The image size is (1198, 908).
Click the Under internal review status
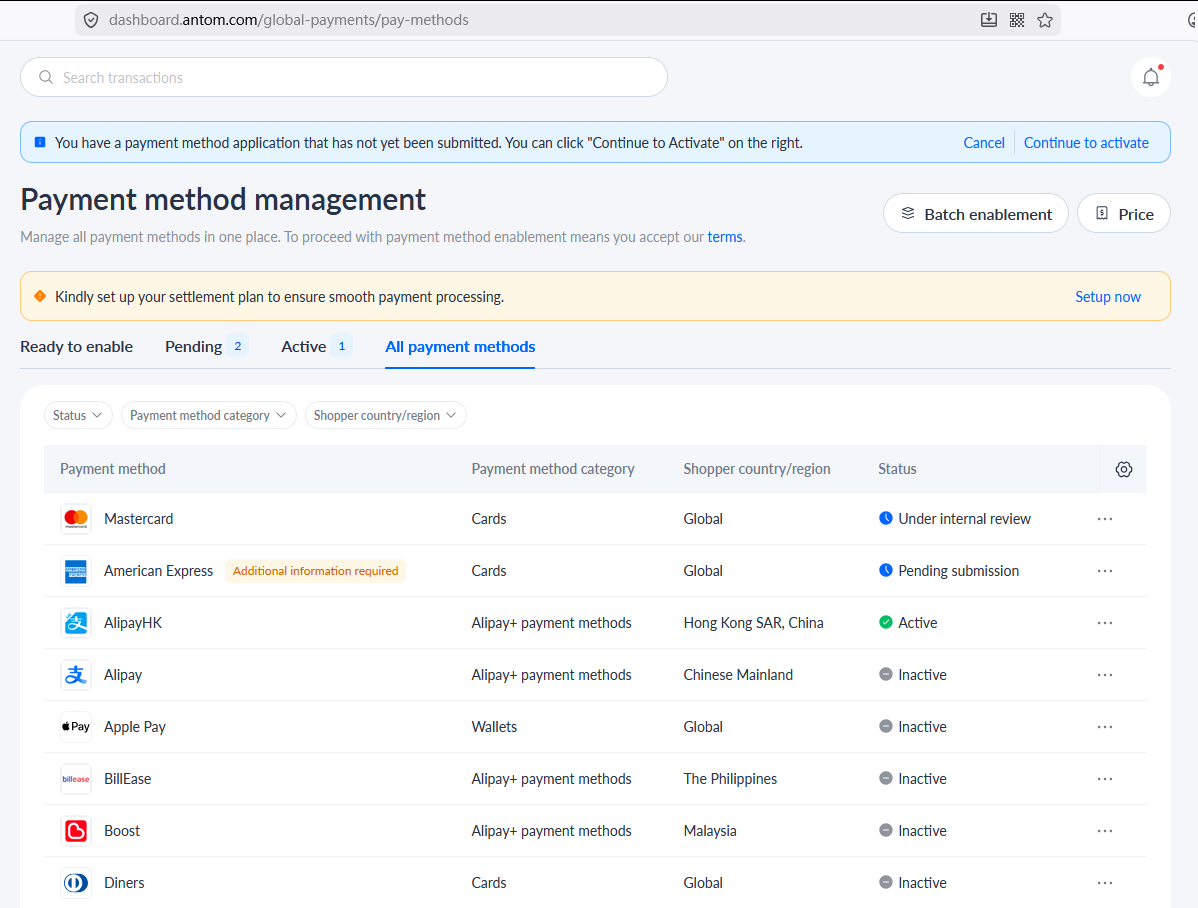click(955, 519)
